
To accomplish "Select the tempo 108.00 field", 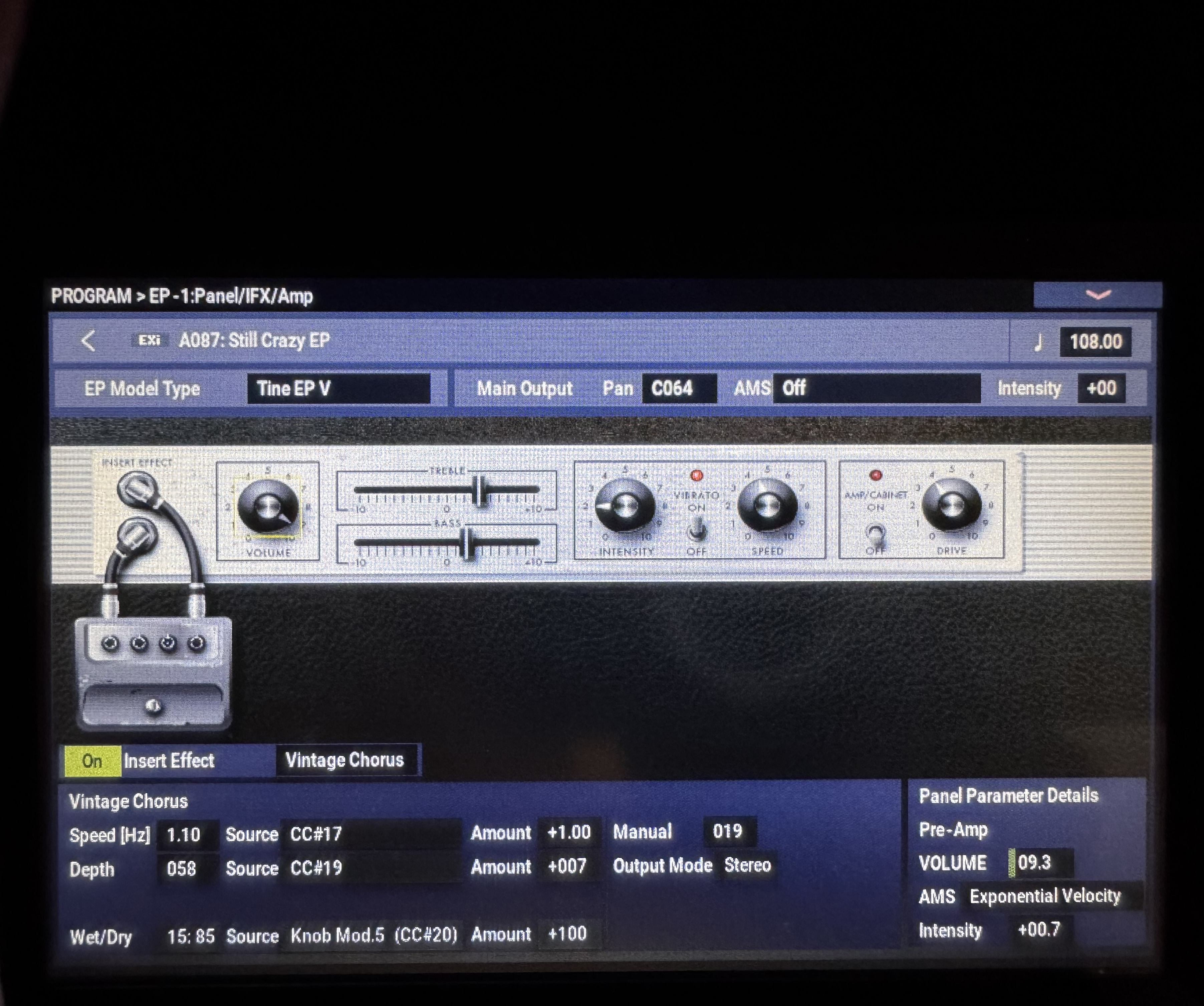I will pos(1095,342).
